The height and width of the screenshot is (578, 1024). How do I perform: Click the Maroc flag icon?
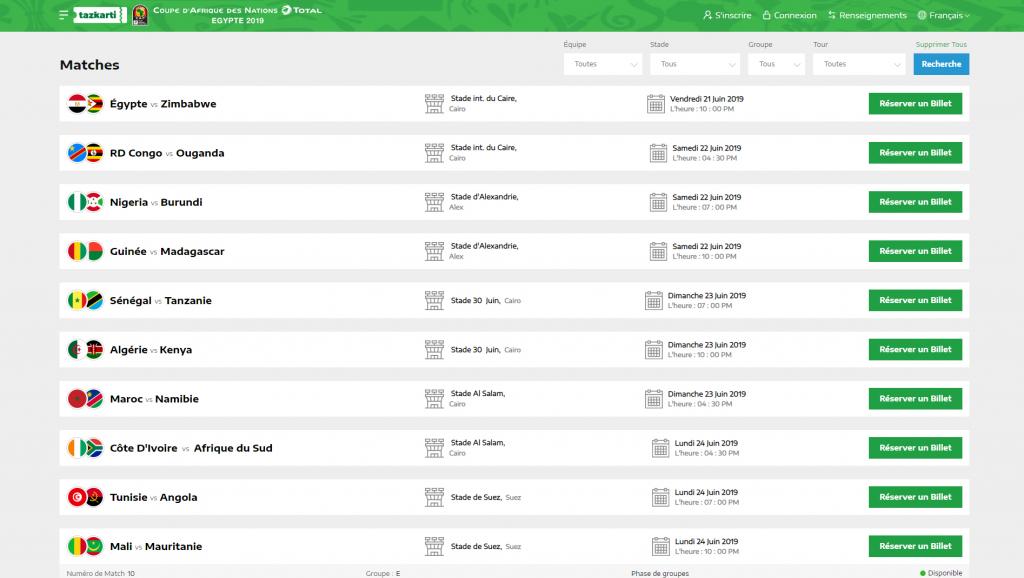[77, 398]
